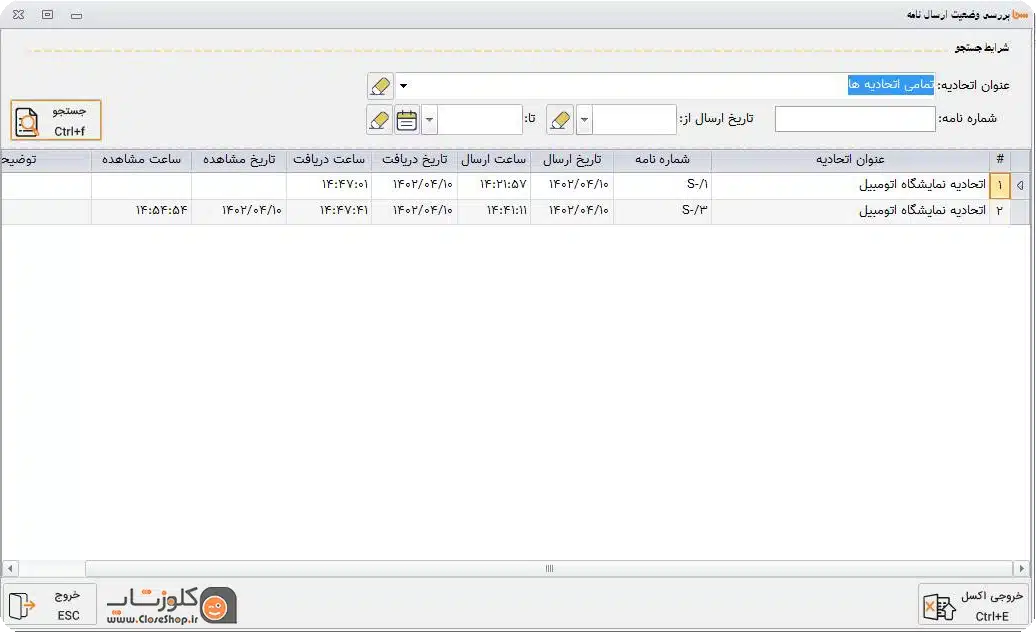
Task: Maximize the window from the title bar
Action: [48, 15]
